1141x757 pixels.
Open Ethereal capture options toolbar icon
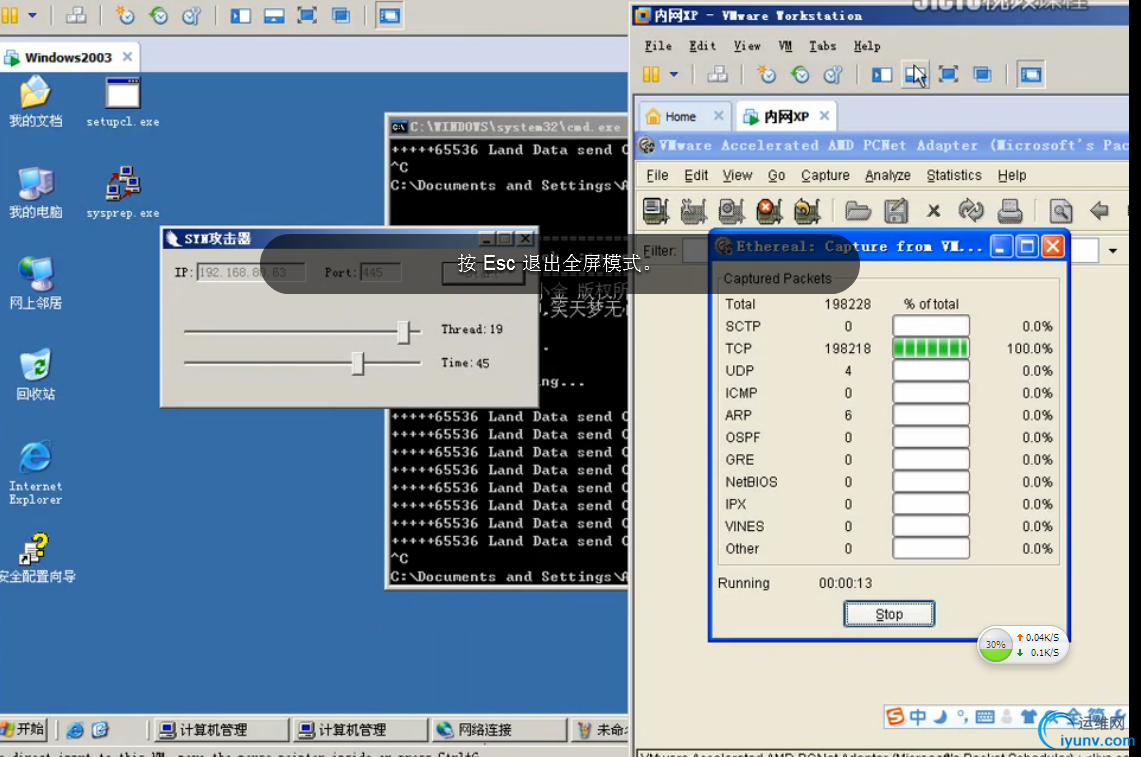tap(693, 211)
